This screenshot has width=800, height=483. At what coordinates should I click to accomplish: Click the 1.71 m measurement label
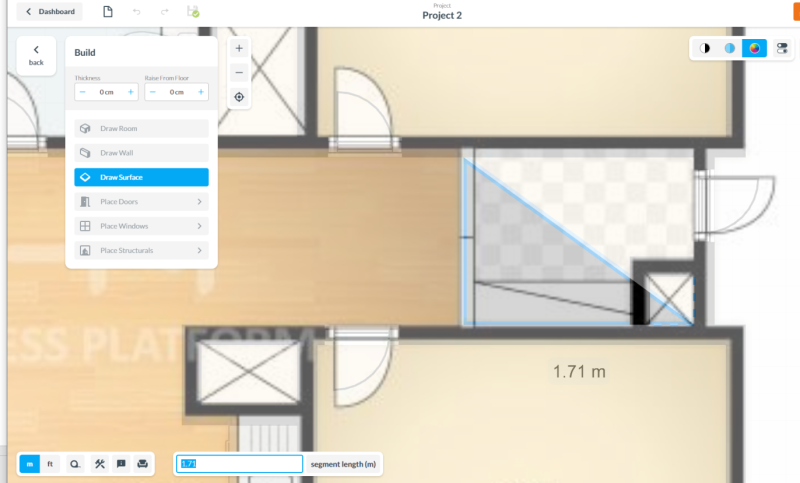[579, 371]
